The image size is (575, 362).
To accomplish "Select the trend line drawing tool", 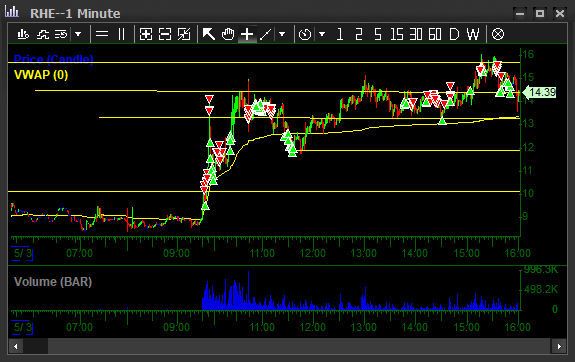I will point(265,34).
